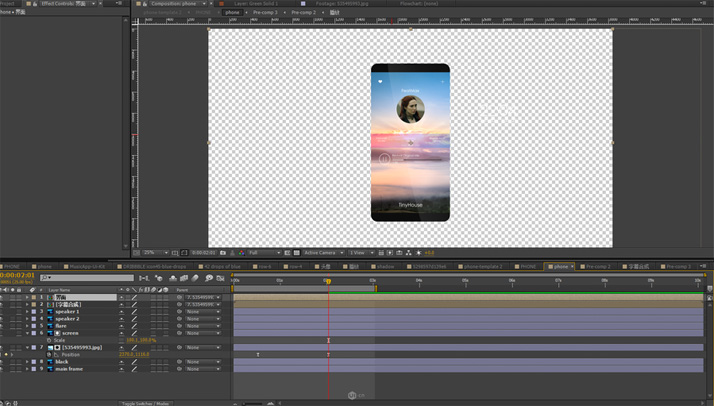Click the Position keyframe on the timeline
Viewport: 714px width, 406px height.
[258, 354]
